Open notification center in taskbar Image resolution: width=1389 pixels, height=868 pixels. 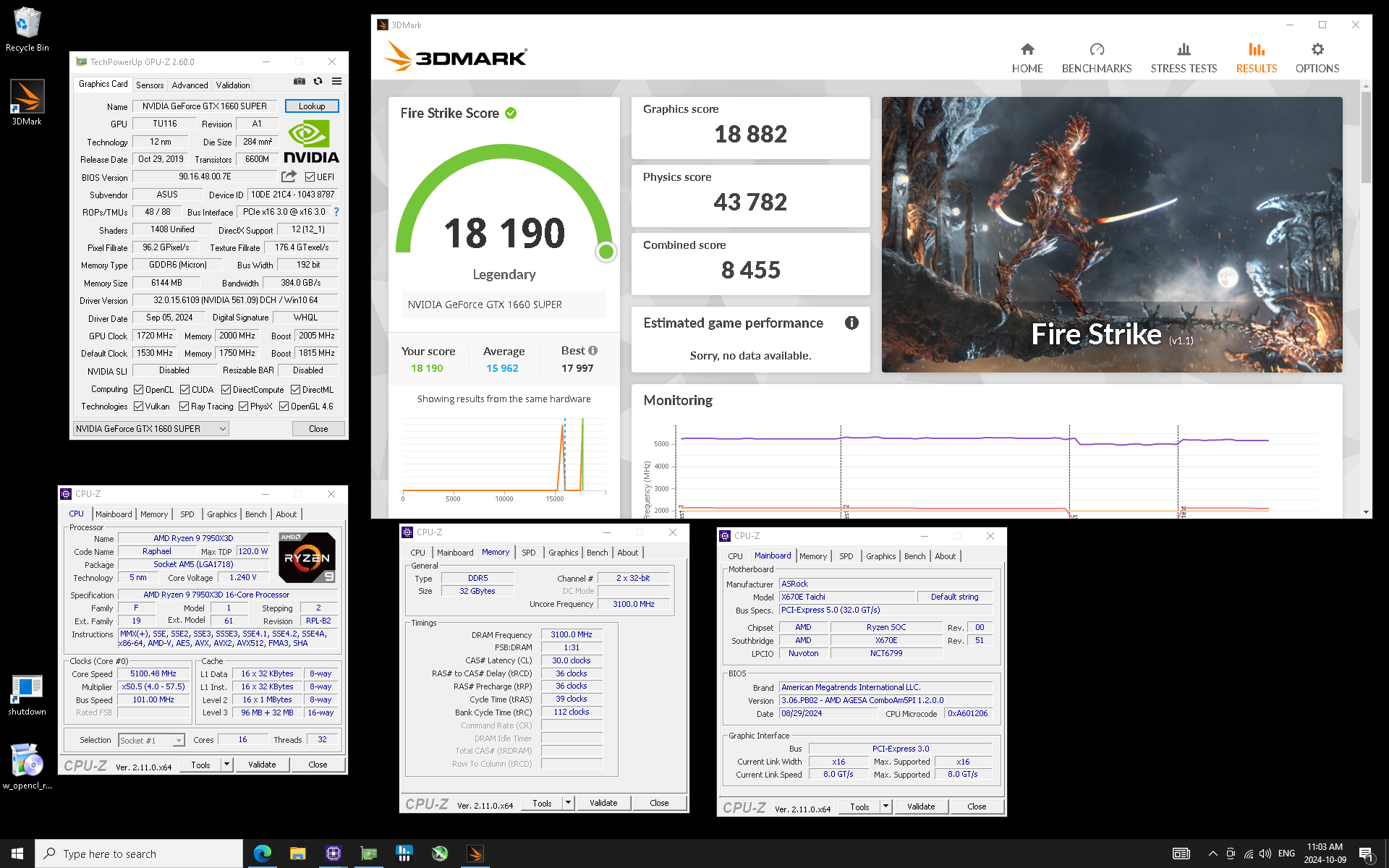pos(1366,854)
